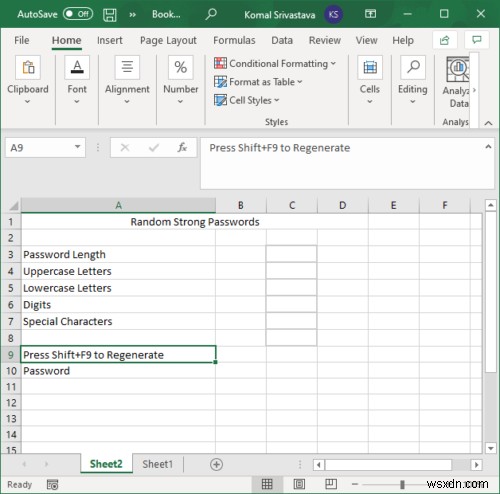Open the Format as Table dropdown
The image size is (500, 494).
[258, 82]
